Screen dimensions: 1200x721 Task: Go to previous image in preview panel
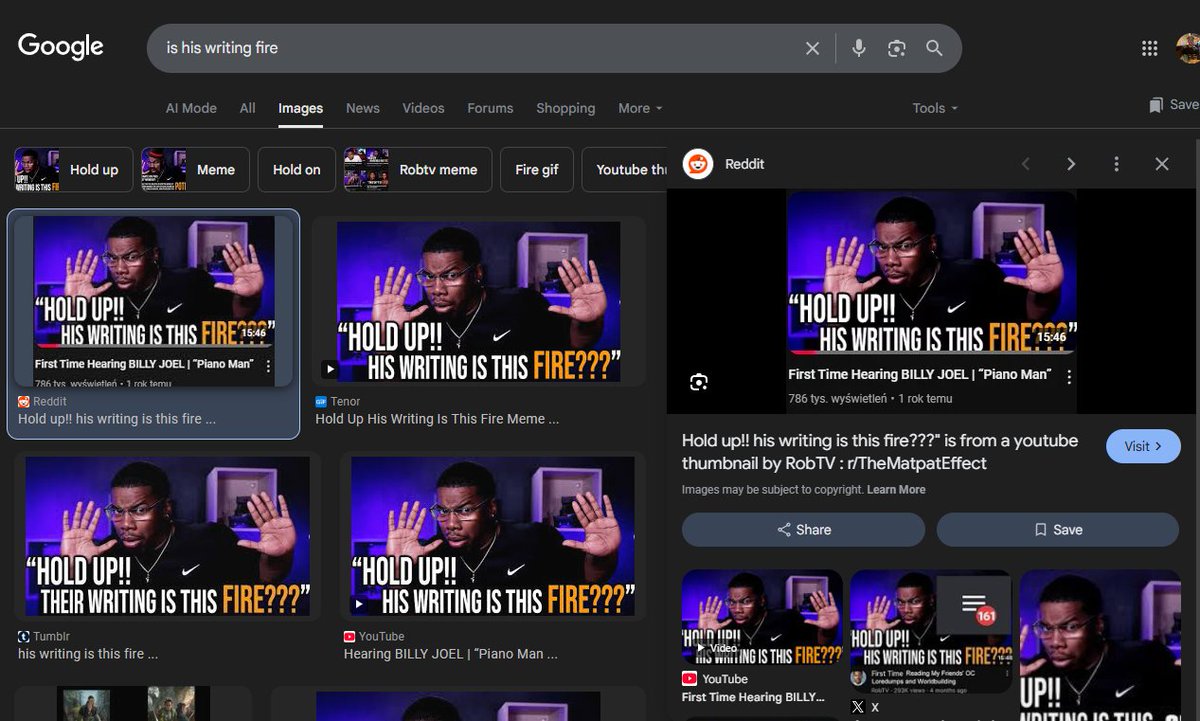[1025, 164]
